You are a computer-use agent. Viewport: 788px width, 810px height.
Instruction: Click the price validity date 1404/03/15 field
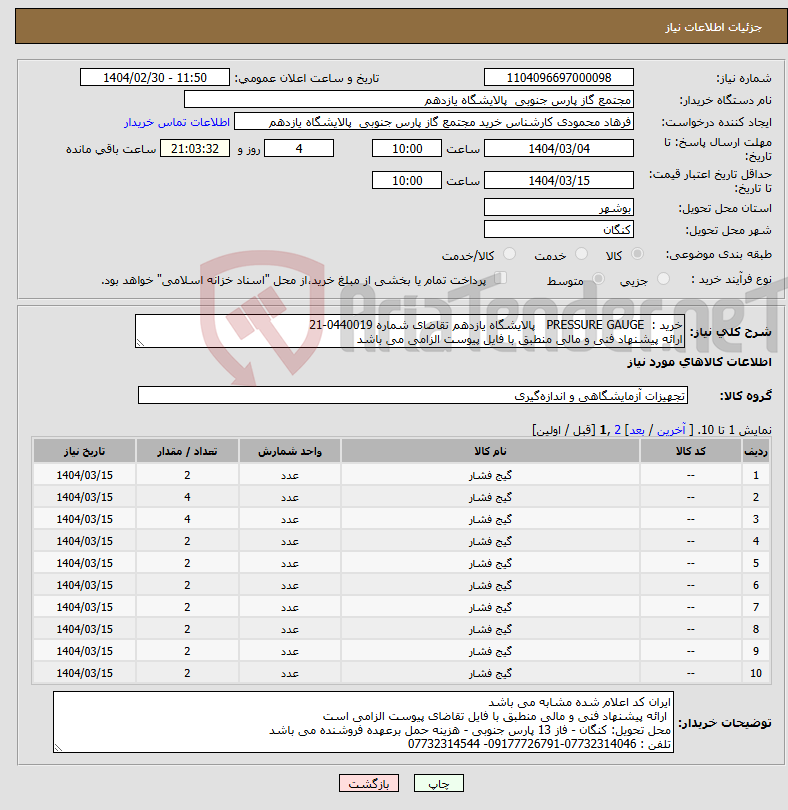pos(559,181)
